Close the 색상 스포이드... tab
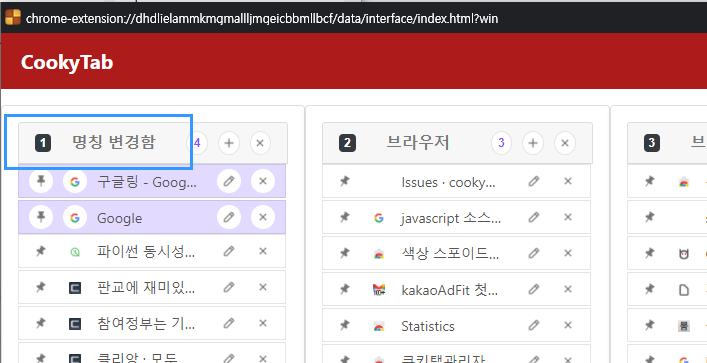Screen dimensions: 707x363 coord(568,253)
